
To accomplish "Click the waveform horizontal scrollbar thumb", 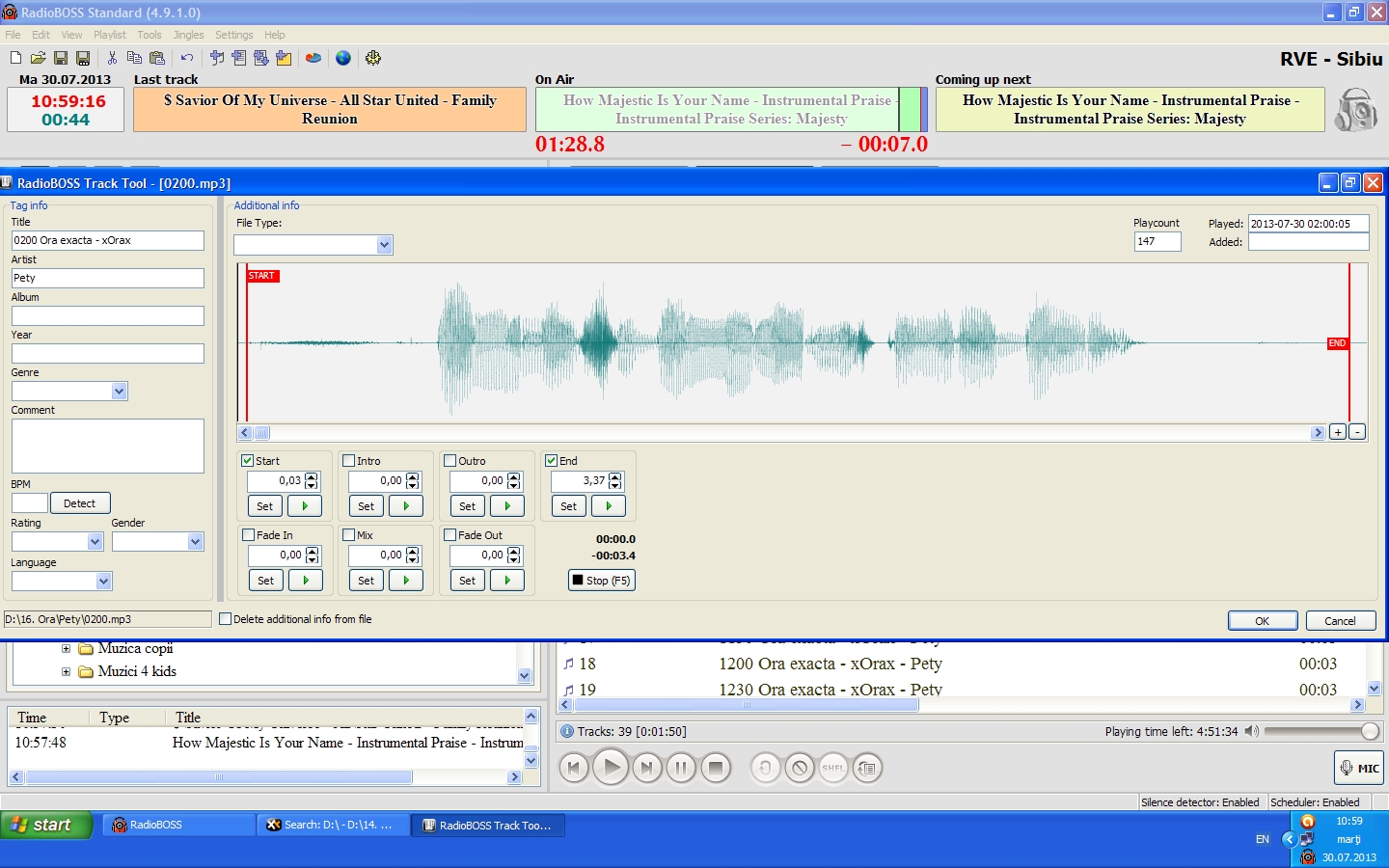I will (261, 433).
